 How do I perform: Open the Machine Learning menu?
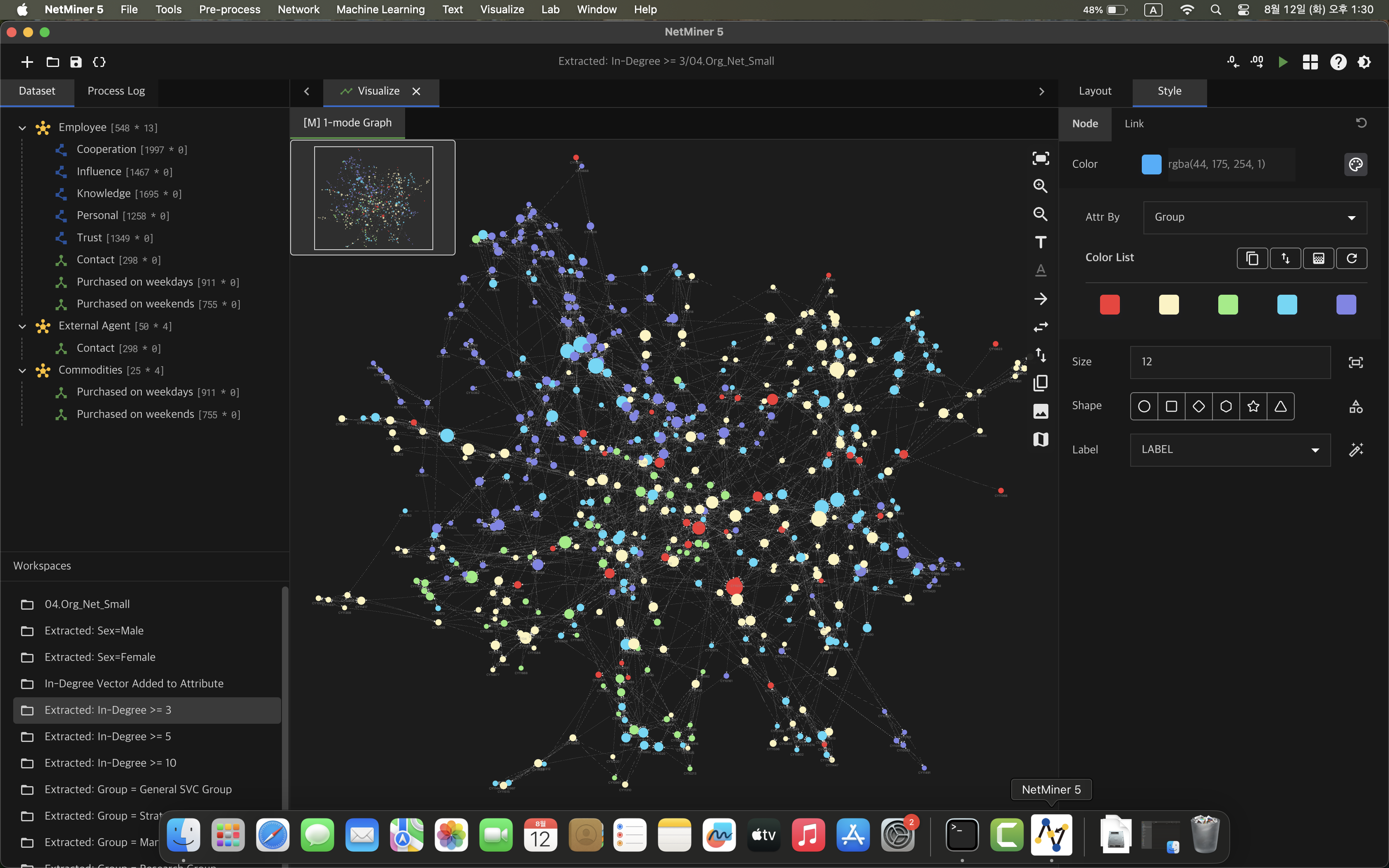pos(381,10)
